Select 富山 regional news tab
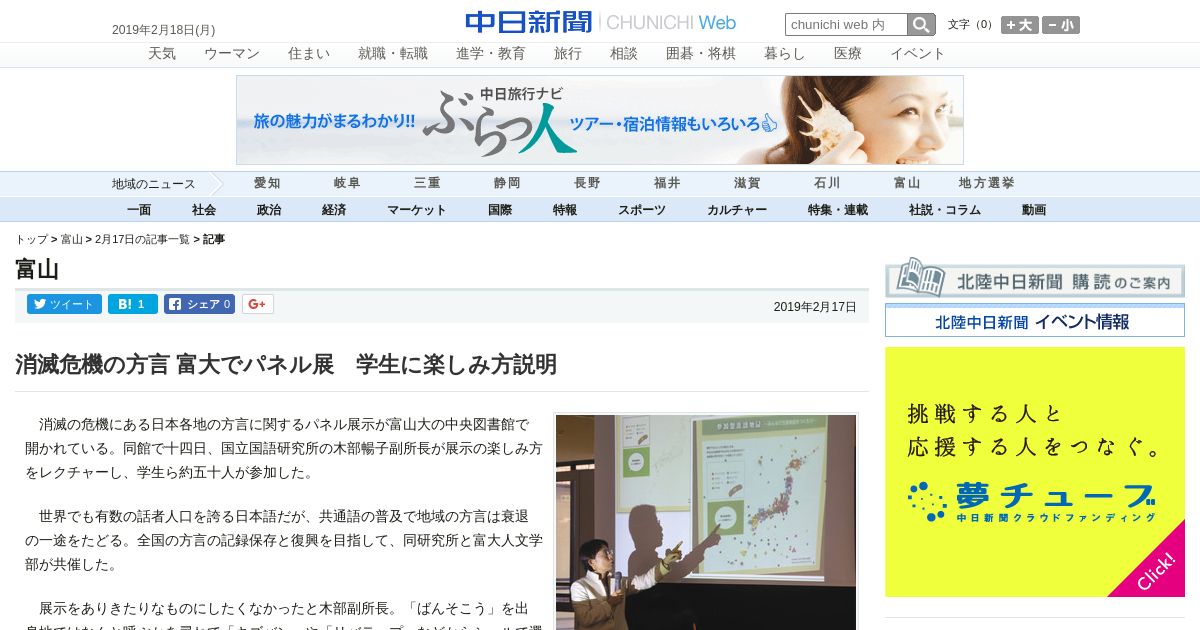Screen dimensions: 1200x630 click(x=907, y=184)
